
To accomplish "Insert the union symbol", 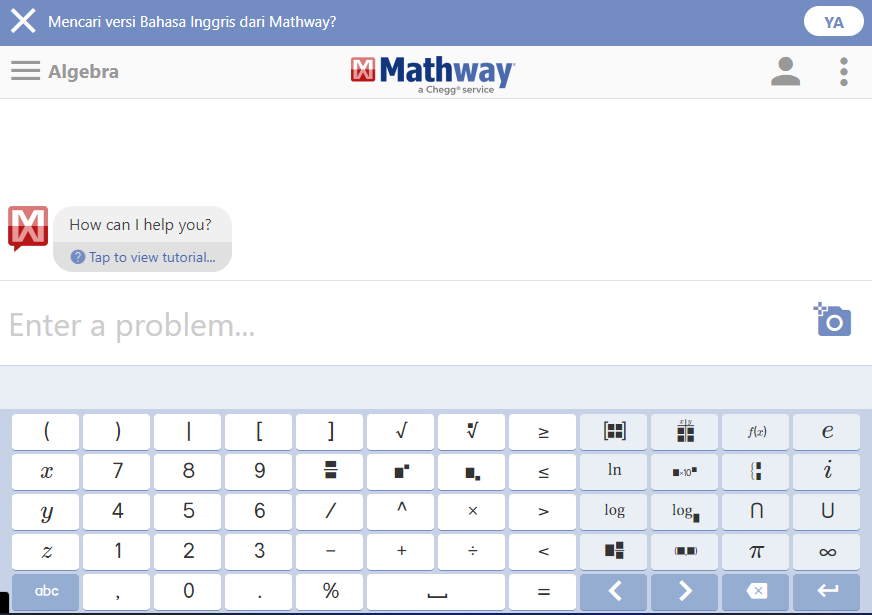I will 827,512.
